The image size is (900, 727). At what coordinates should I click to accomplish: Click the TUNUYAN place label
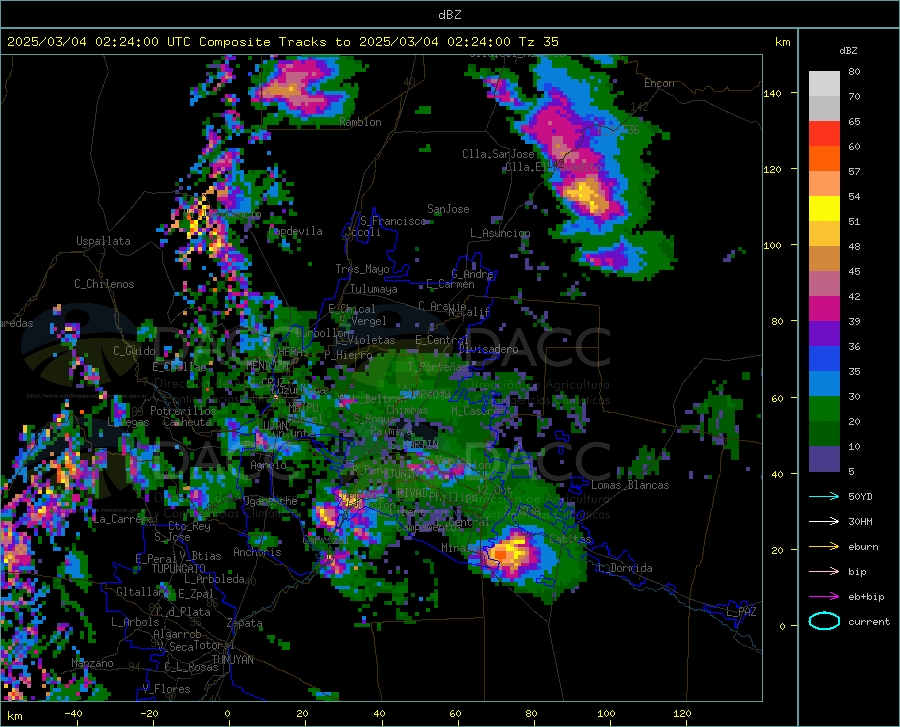point(232,660)
